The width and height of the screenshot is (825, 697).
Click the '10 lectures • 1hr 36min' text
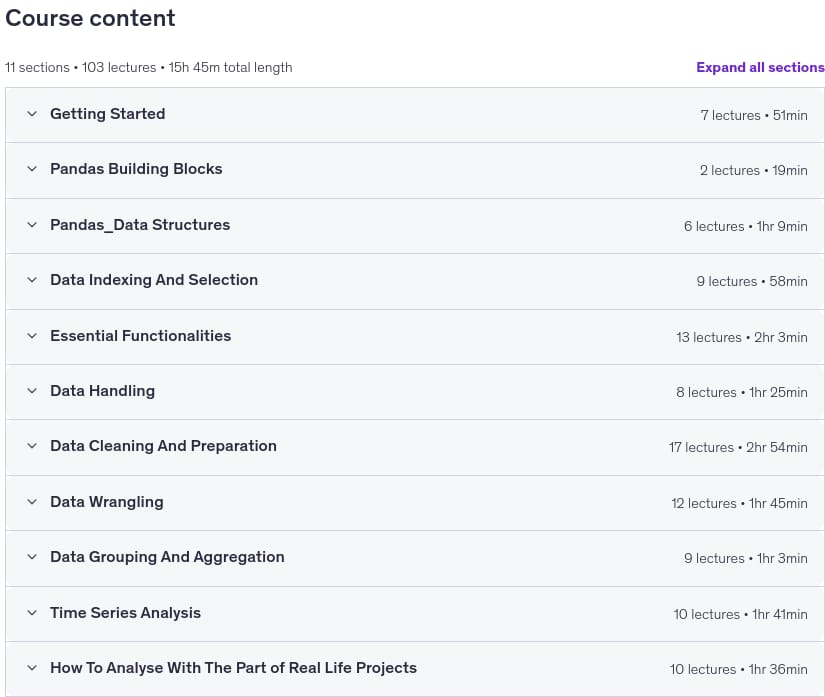pos(738,670)
